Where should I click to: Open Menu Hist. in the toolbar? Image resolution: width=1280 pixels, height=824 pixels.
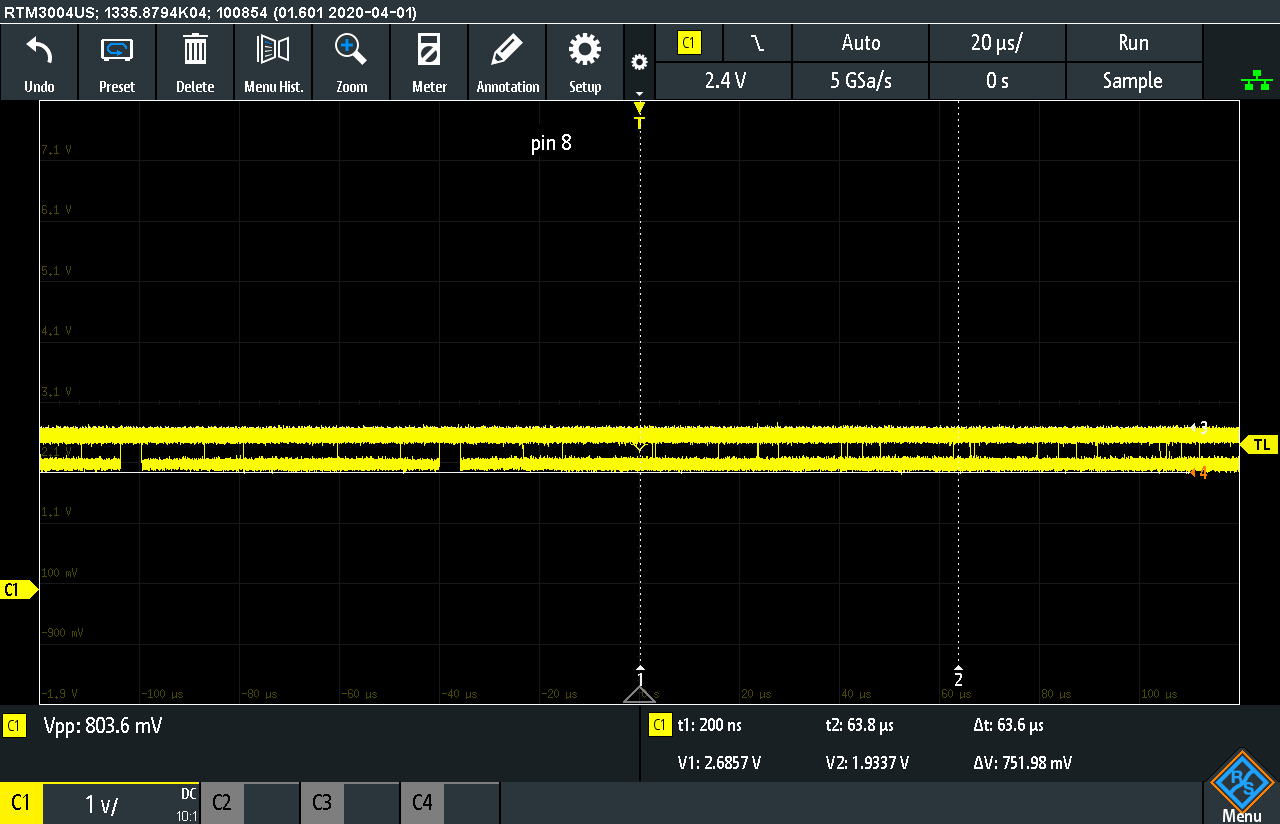tap(273, 62)
